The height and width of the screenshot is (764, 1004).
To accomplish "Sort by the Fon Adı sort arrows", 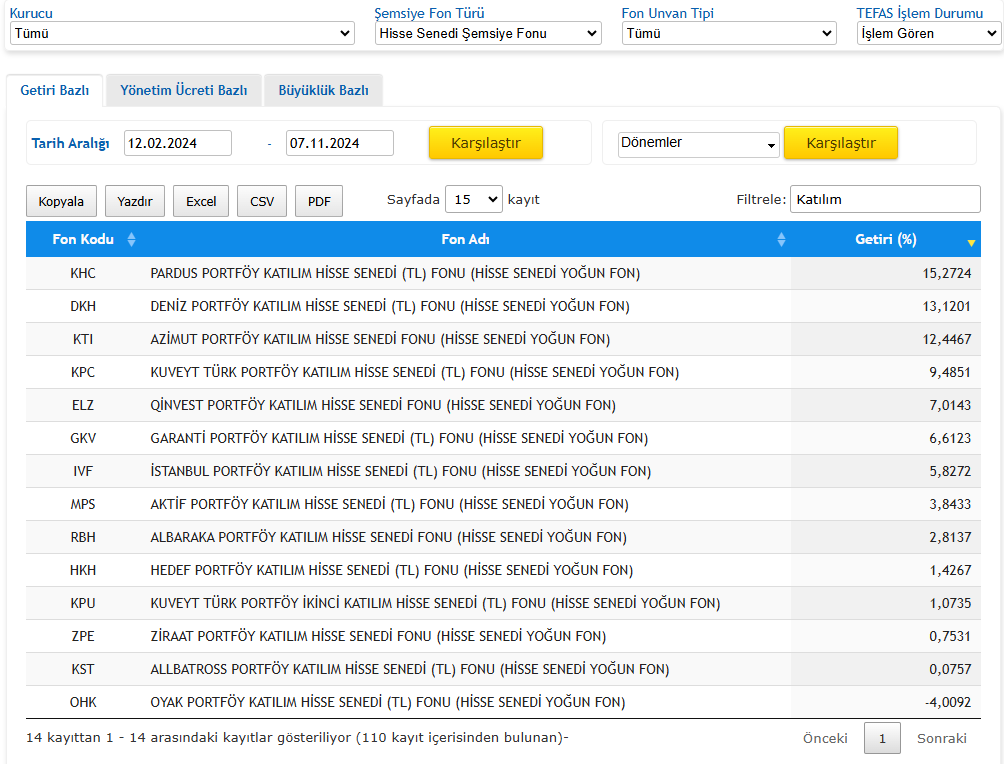I will (781, 240).
